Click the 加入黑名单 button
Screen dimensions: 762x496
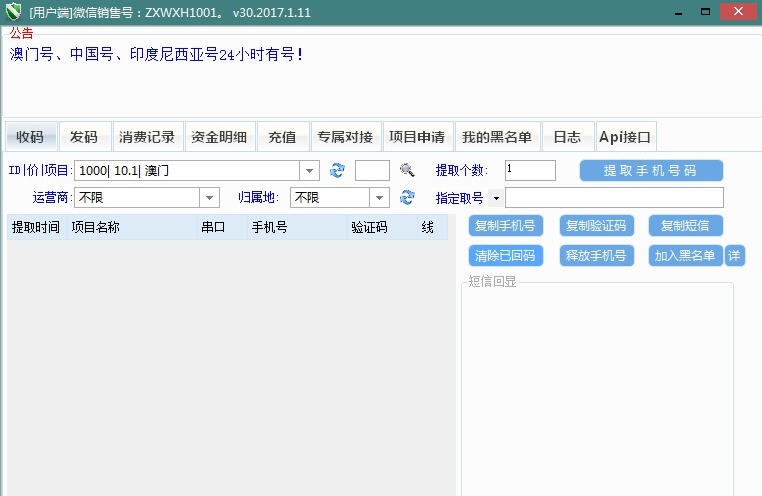pos(685,256)
